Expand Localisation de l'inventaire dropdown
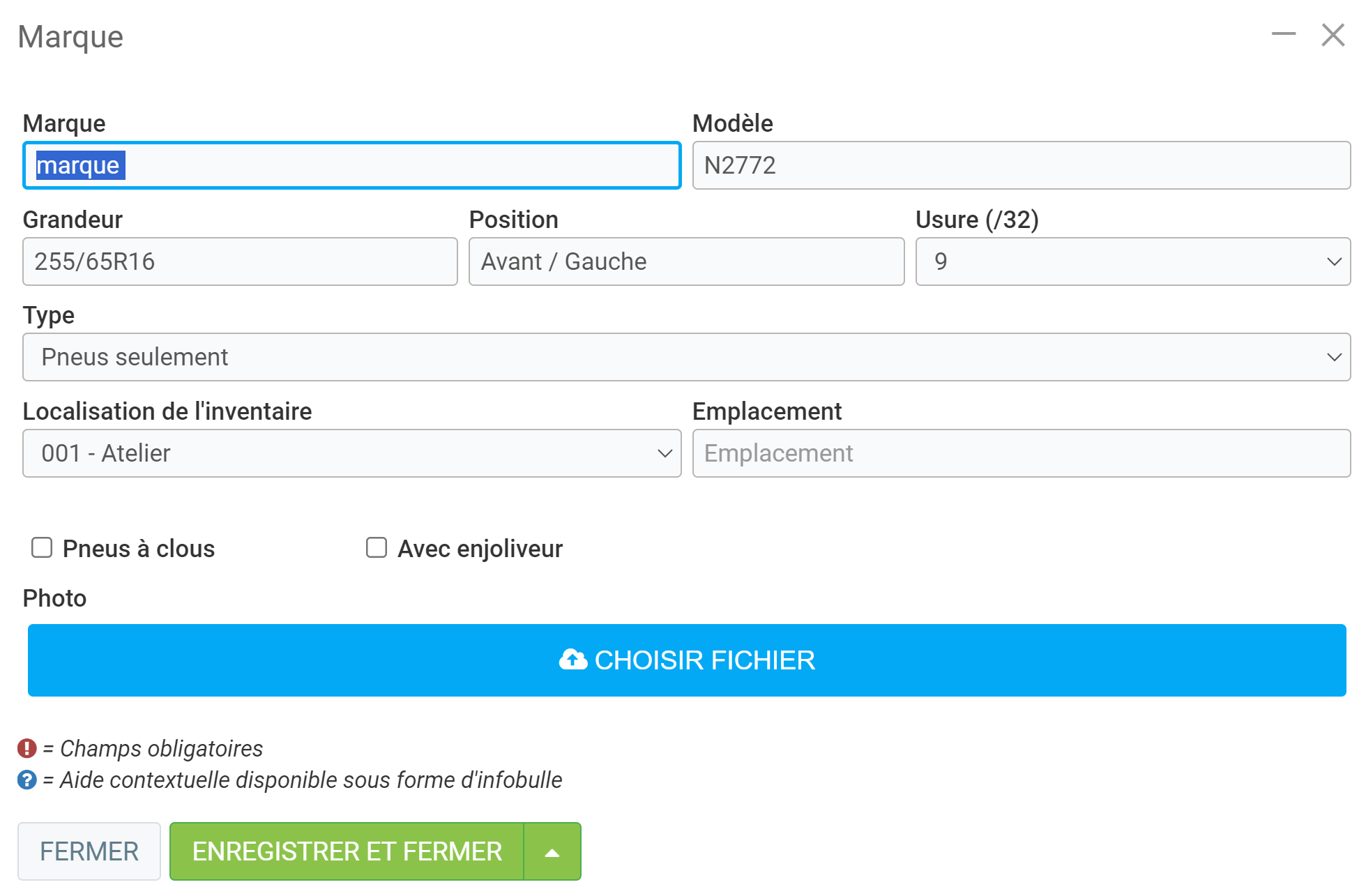1366x896 pixels. point(351,453)
